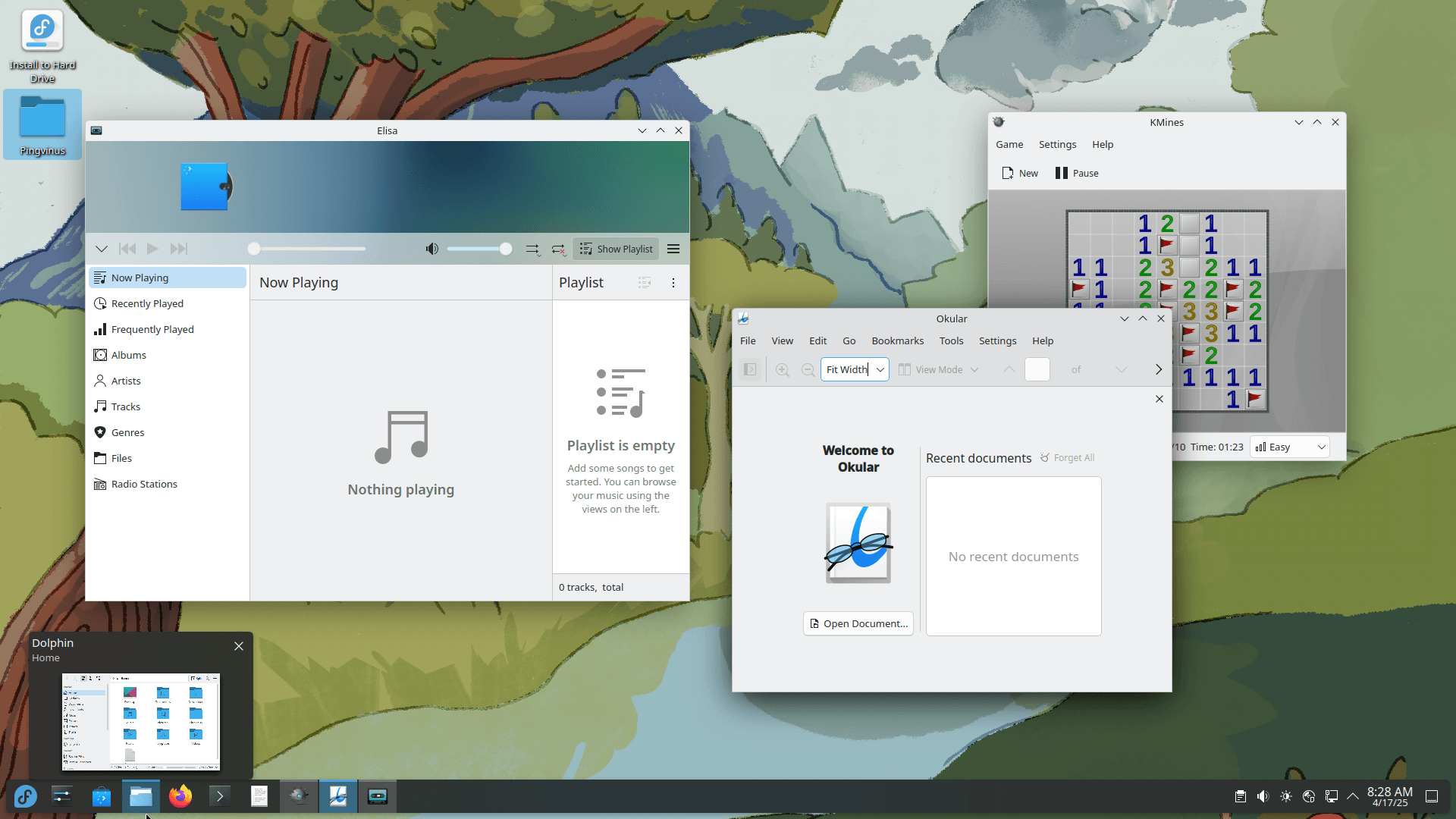Viewport: 1456px width, 819px height.
Task: Click the Dolphin Home window thumbnail
Action: point(141,722)
